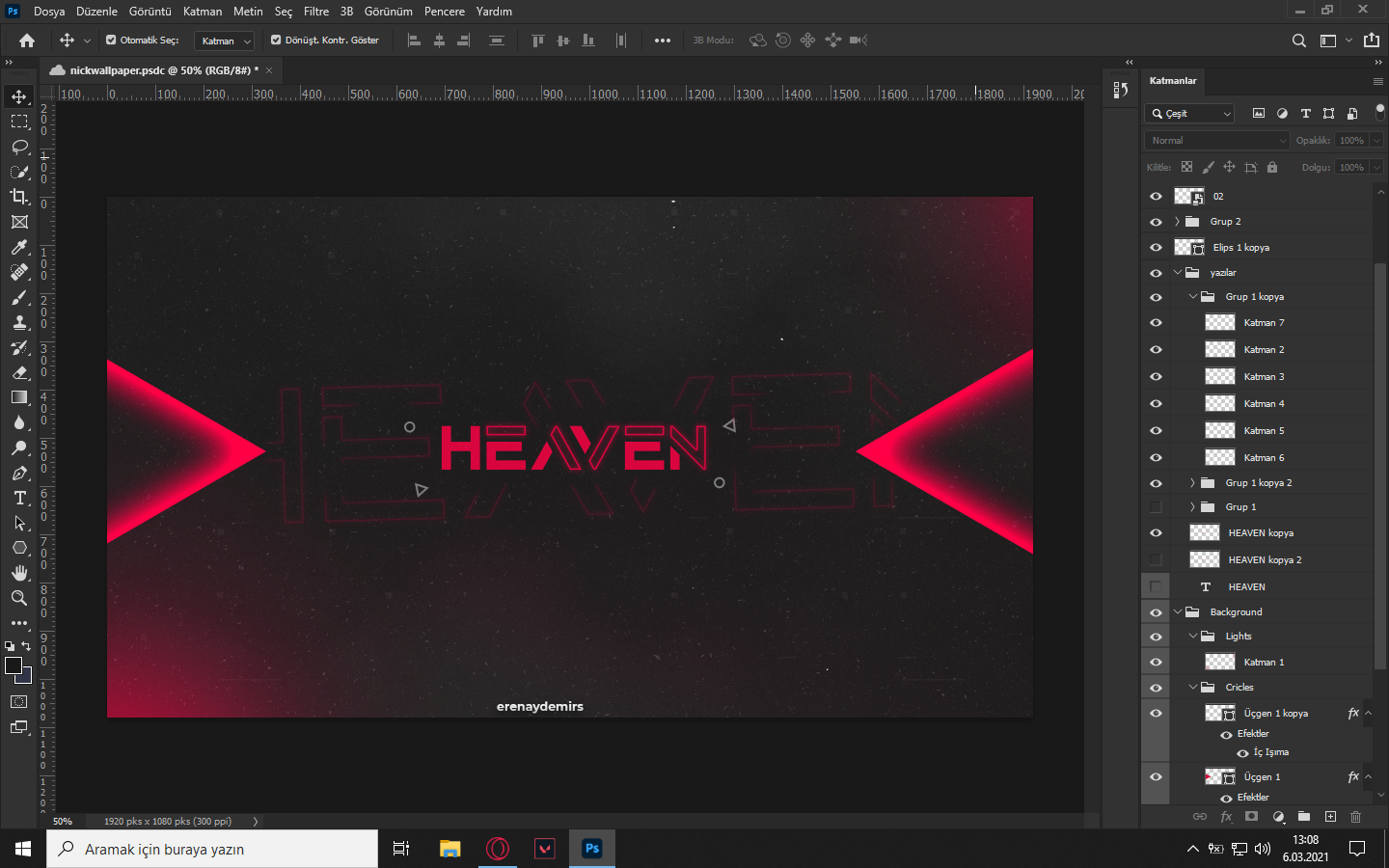Collapse the Lights group
The height and width of the screenshot is (868, 1389).
[1192, 637]
